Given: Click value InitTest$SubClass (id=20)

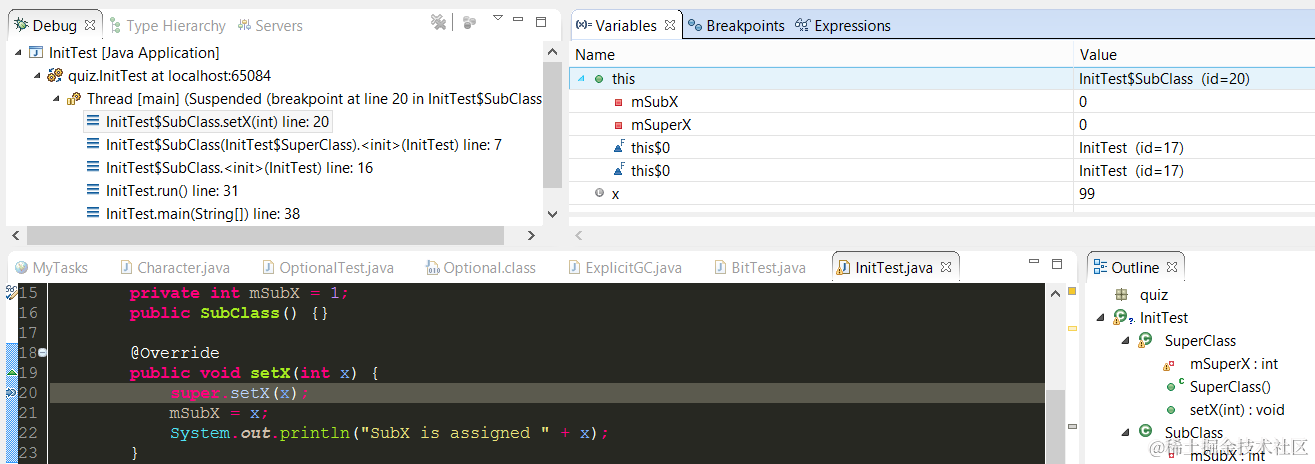Looking at the screenshot, I should [x=1164, y=79].
